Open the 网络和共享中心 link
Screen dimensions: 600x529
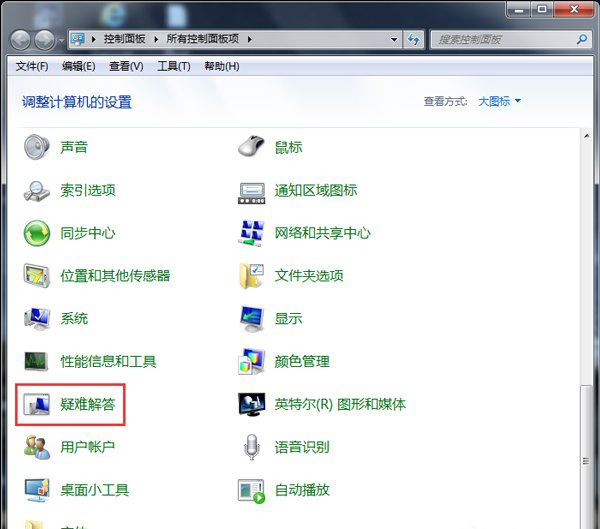[x=323, y=233]
